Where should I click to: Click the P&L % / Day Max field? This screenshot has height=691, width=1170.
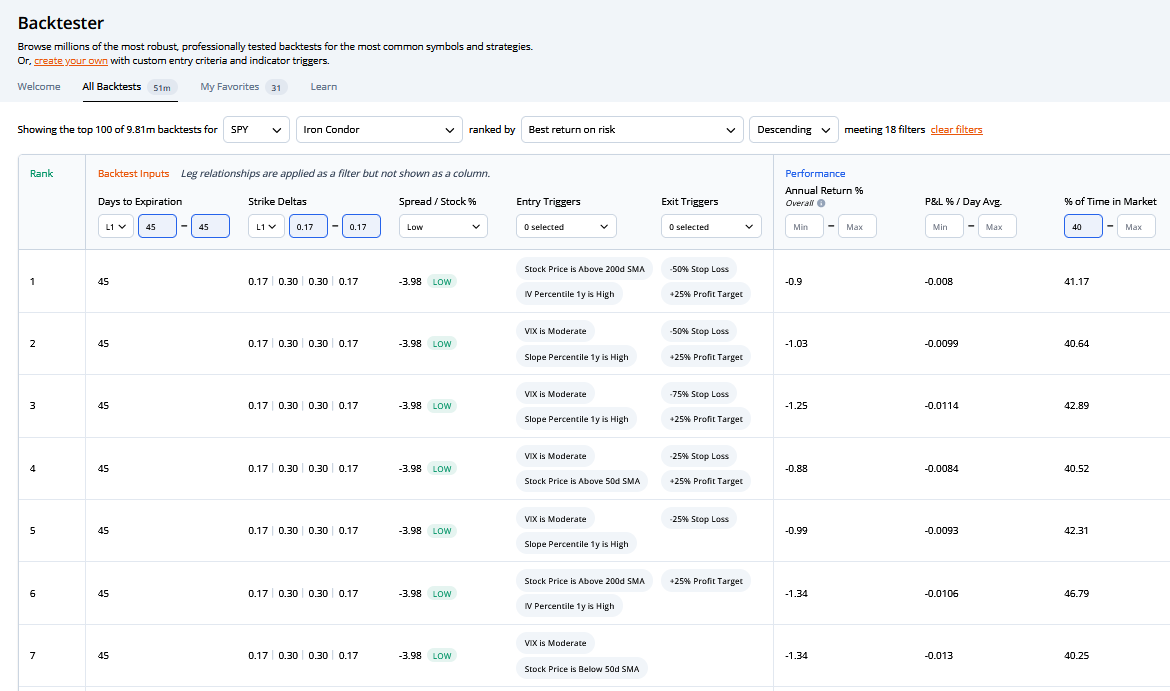[x=997, y=227]
